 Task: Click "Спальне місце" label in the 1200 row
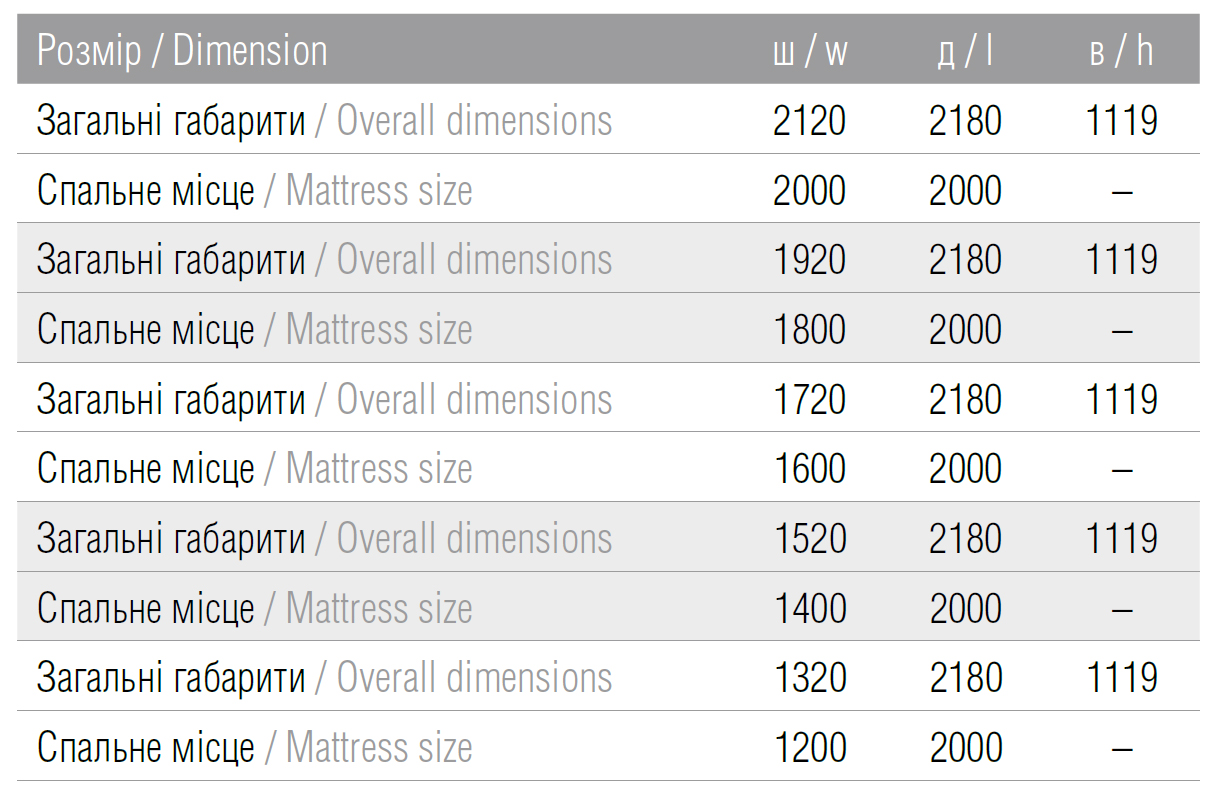[x=146, y=748]
